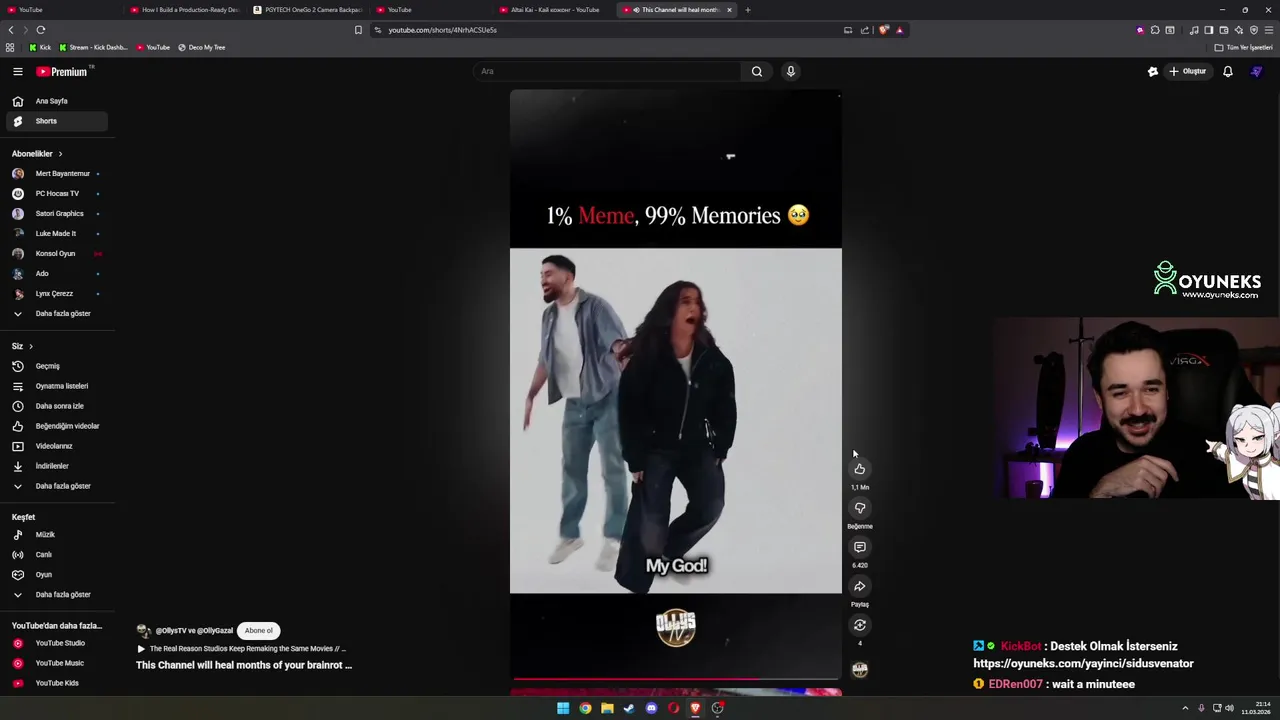This screenshot has height=720, width=1280.
Task: Open Deco My Tree bookmark
Action: 201,47
